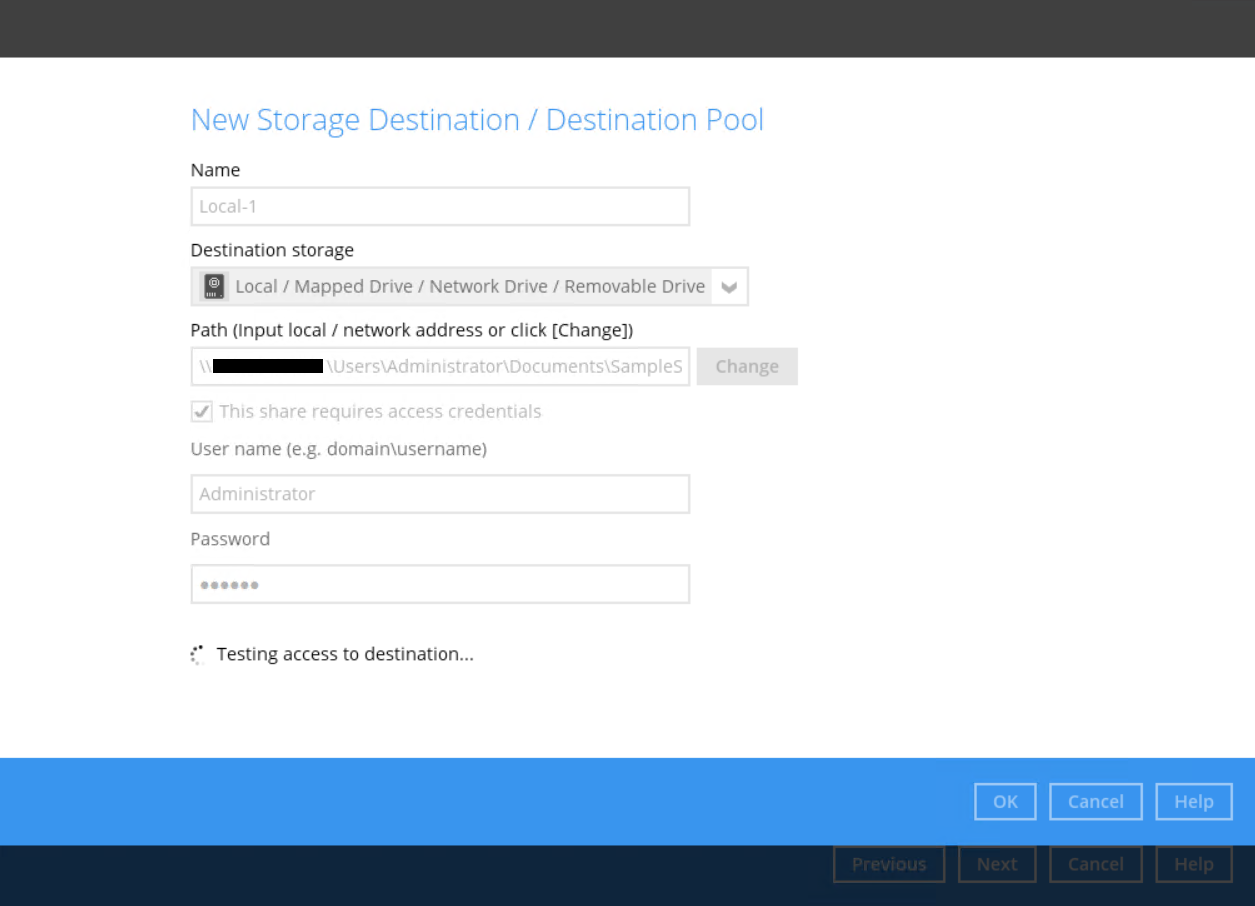Go to the Previous wizard step

click(x=888, y=865)
